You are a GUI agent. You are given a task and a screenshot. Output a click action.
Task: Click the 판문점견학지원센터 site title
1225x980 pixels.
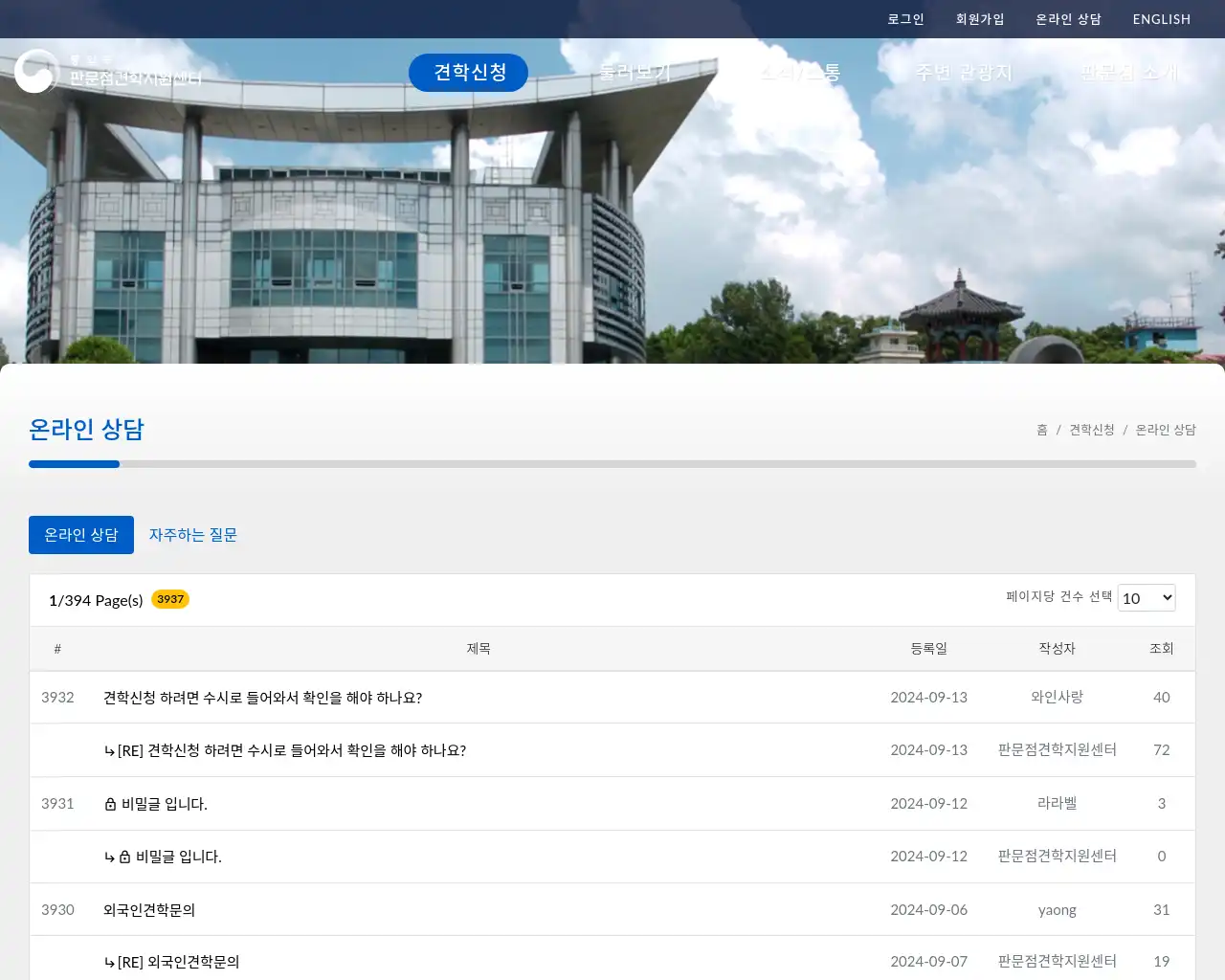135,78
